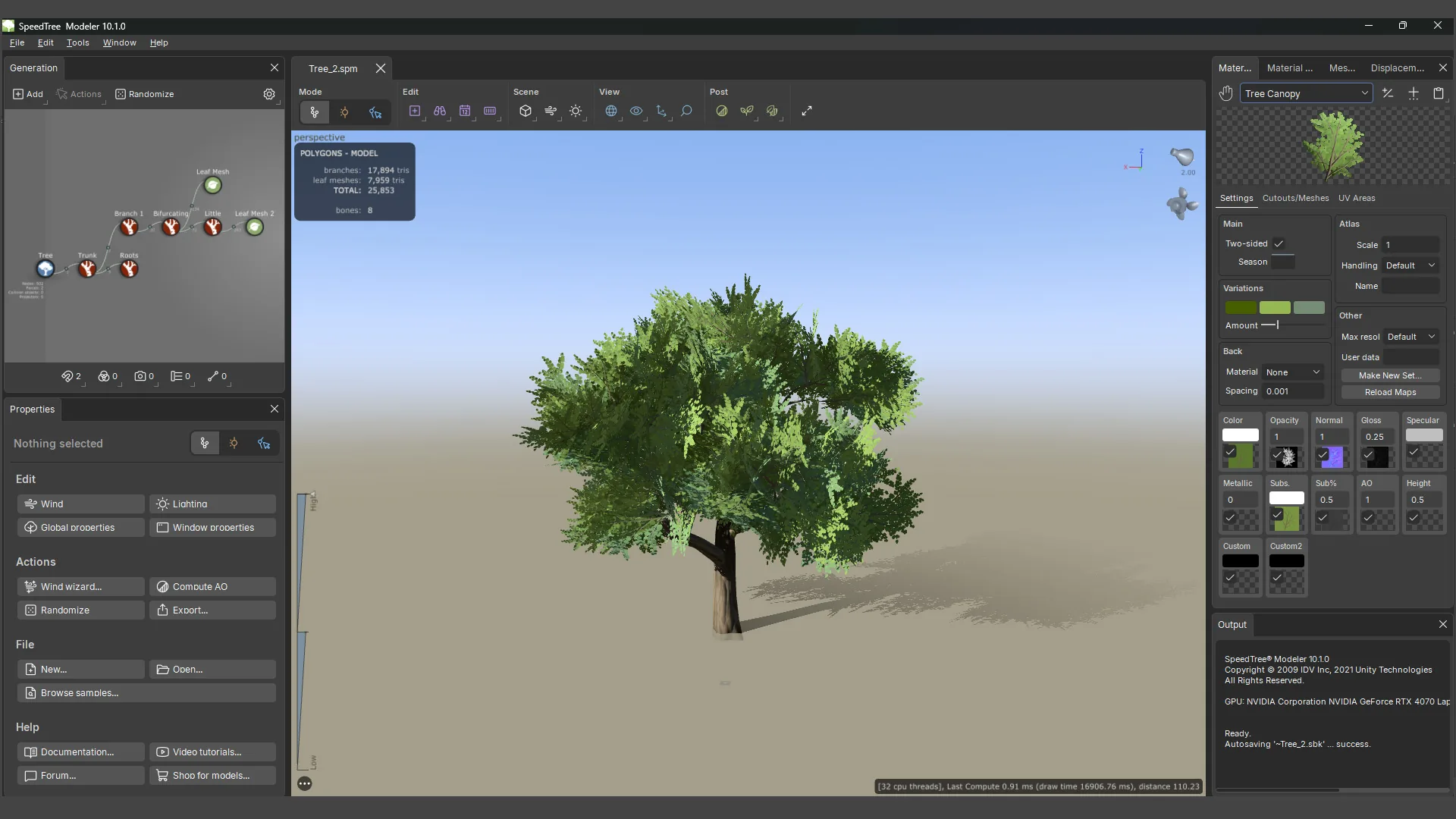Click the Export button
This screenshot has height=819, width=1456.
(212, 610)
